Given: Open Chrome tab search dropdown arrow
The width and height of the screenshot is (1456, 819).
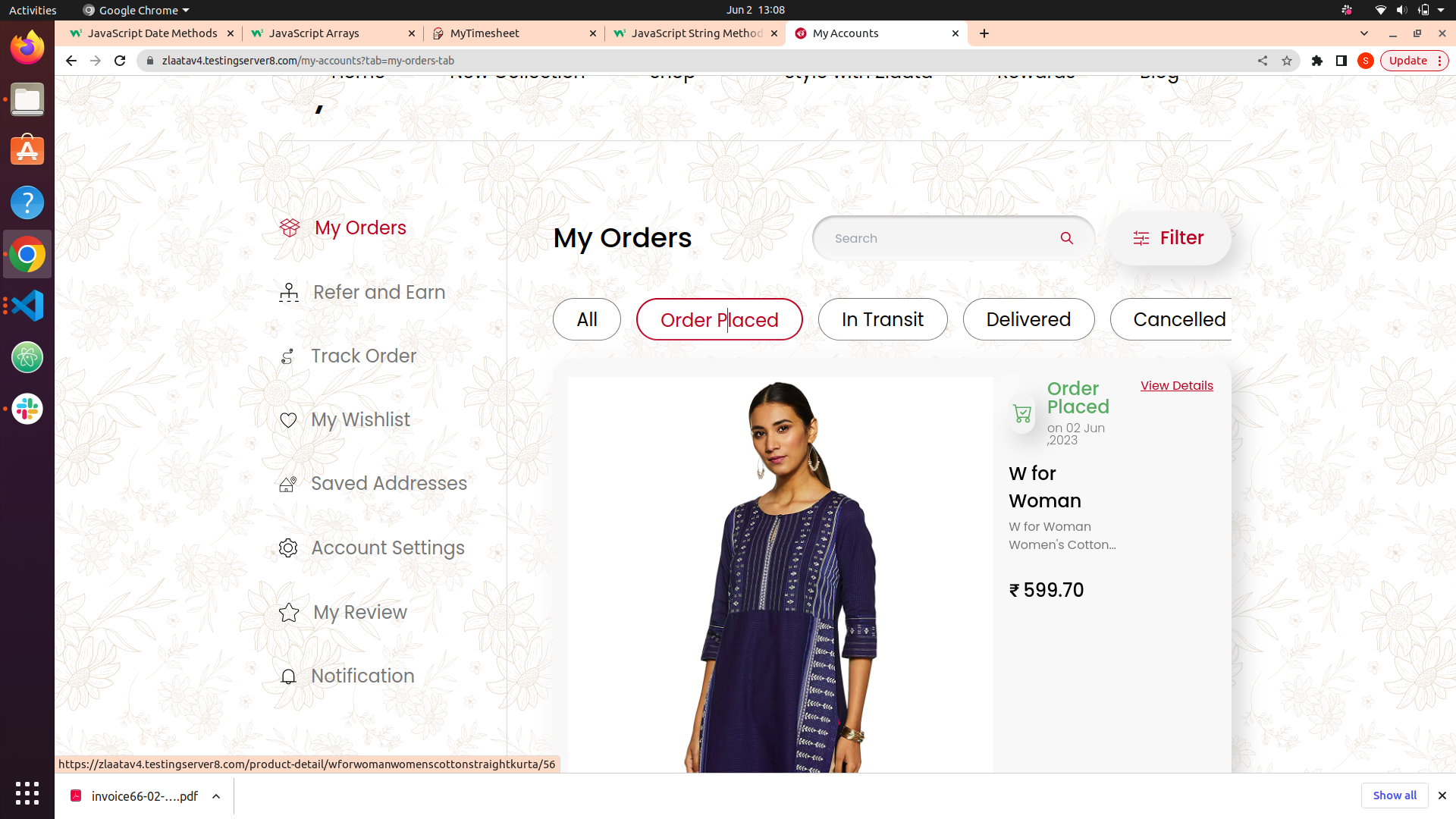Looking at the screenshot, I should coord(1364,33).
